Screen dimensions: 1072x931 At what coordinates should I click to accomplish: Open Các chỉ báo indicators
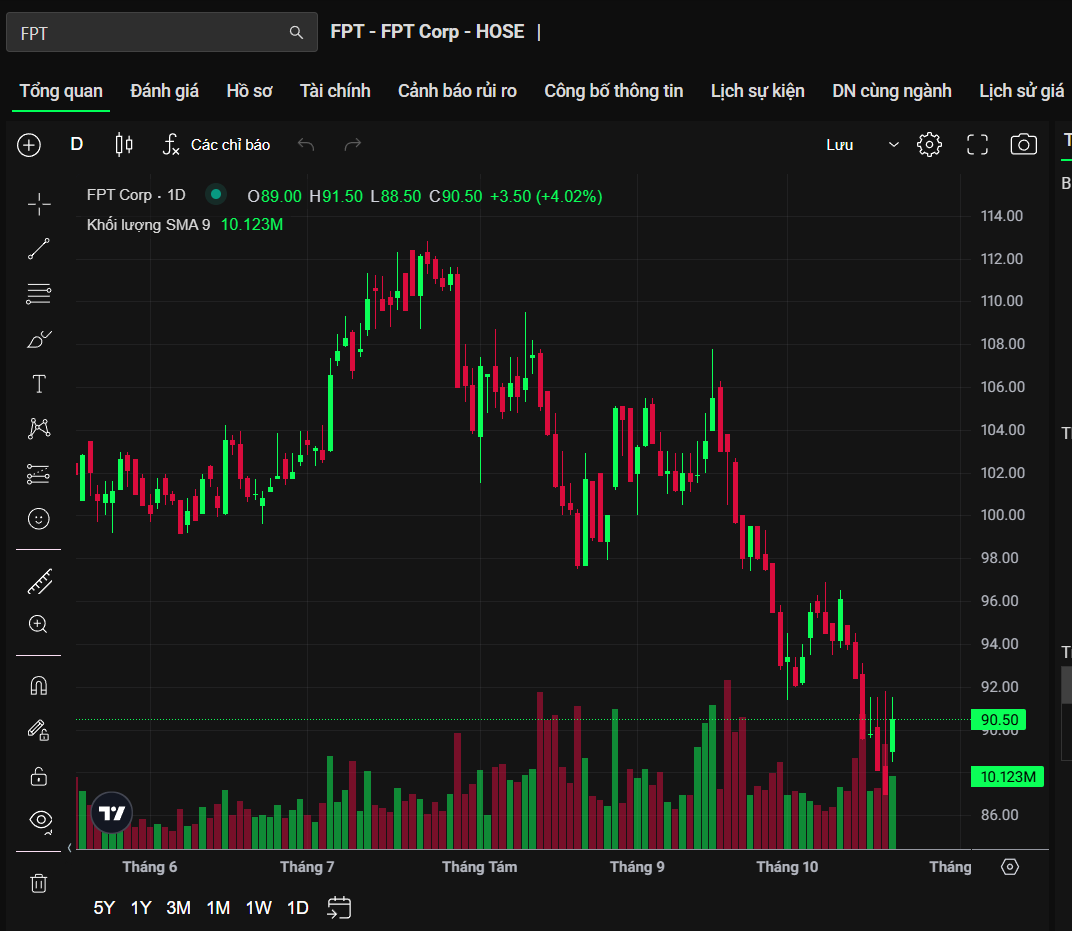click(217, 145)
